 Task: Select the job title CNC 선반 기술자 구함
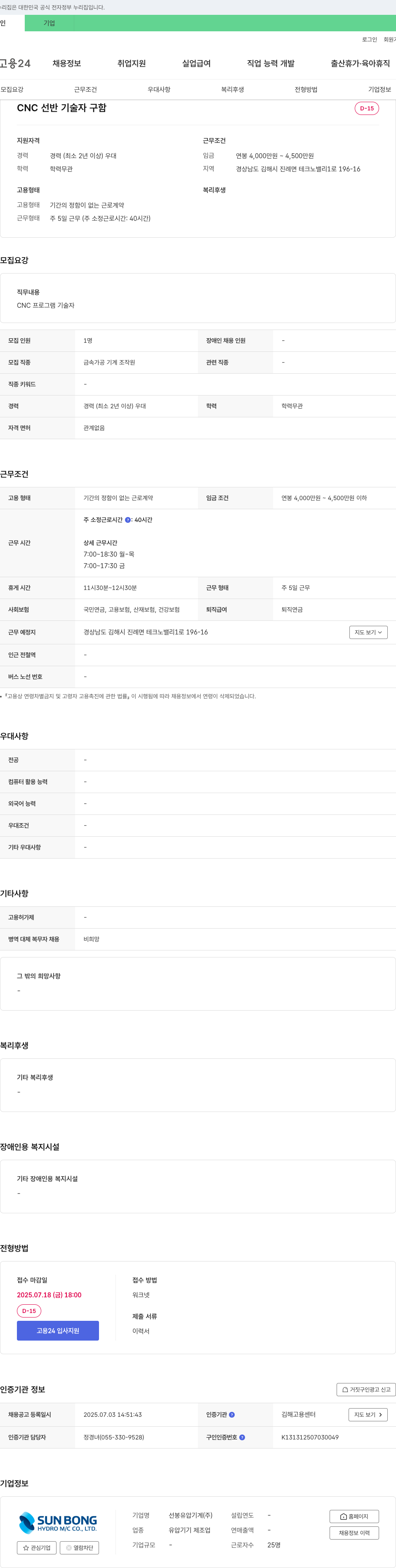click(61, 108)
